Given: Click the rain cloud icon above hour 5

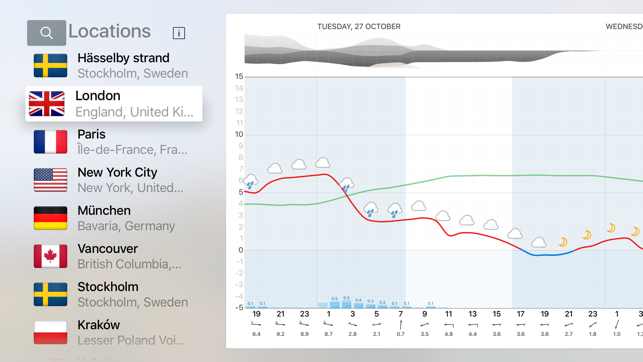Looking at the screenshot, I should [370, 209].
